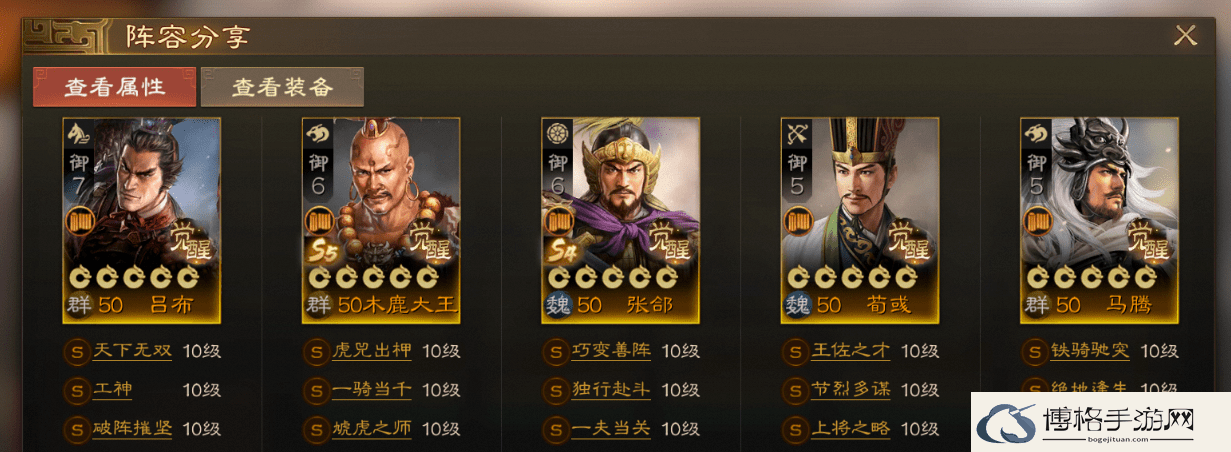Open the 虎兕出柙 skill link
The image size is (1231, 452).
[372, 351]
